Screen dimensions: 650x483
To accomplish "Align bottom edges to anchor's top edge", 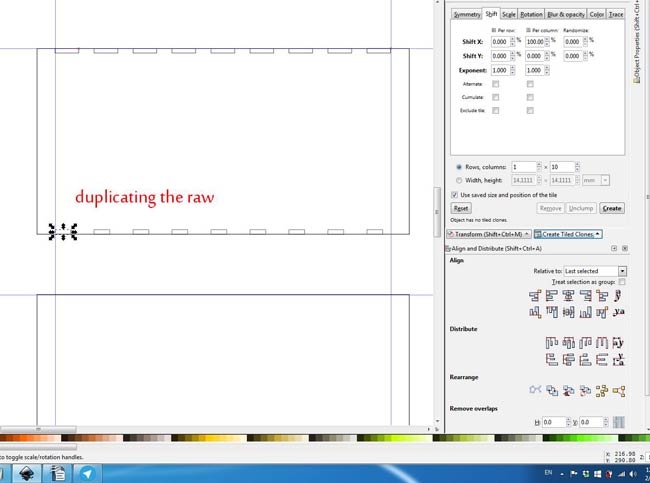I will pos(535,312).
